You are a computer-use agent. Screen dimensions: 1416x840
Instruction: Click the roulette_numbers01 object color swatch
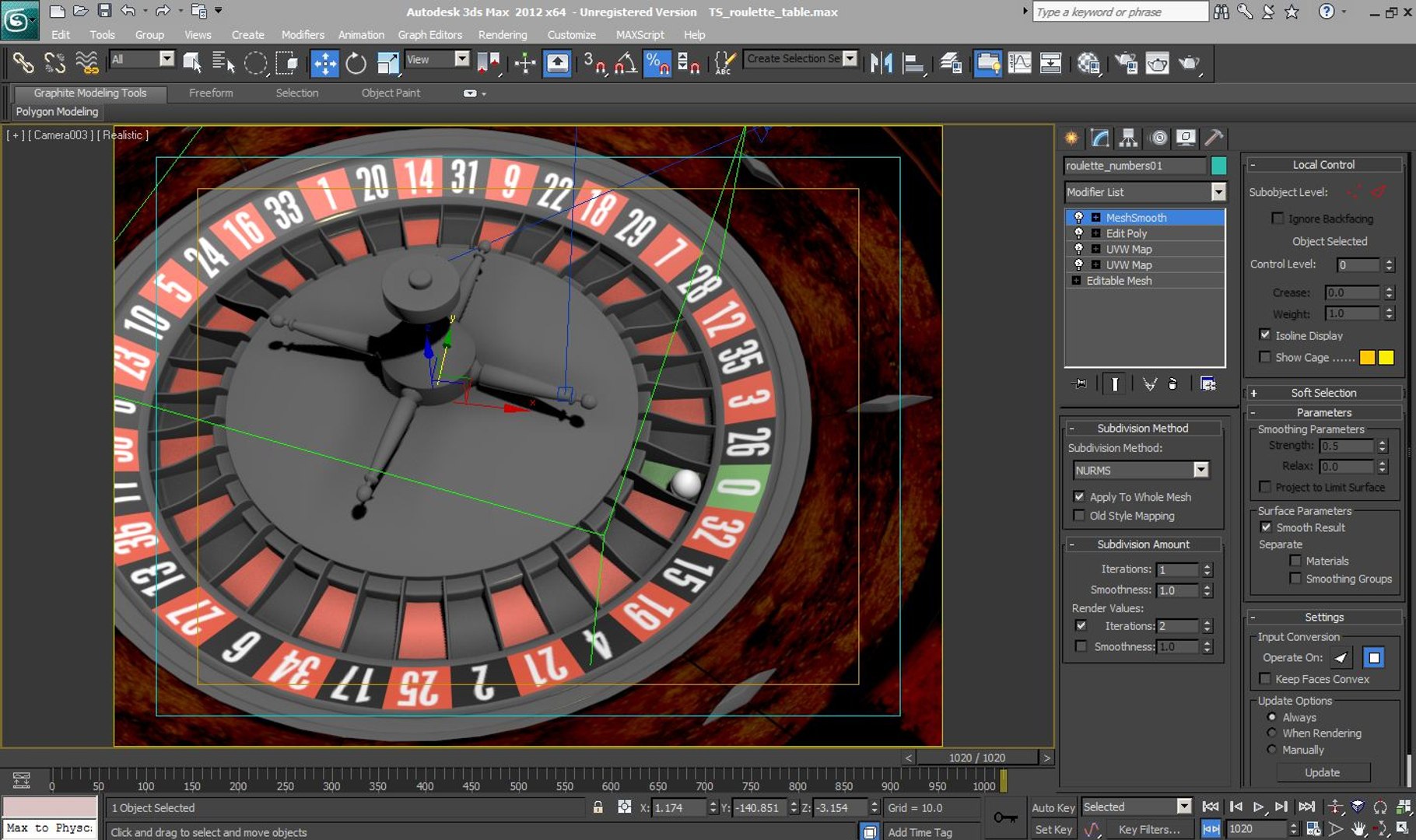pyautogui.click(x=1218, y=165)
